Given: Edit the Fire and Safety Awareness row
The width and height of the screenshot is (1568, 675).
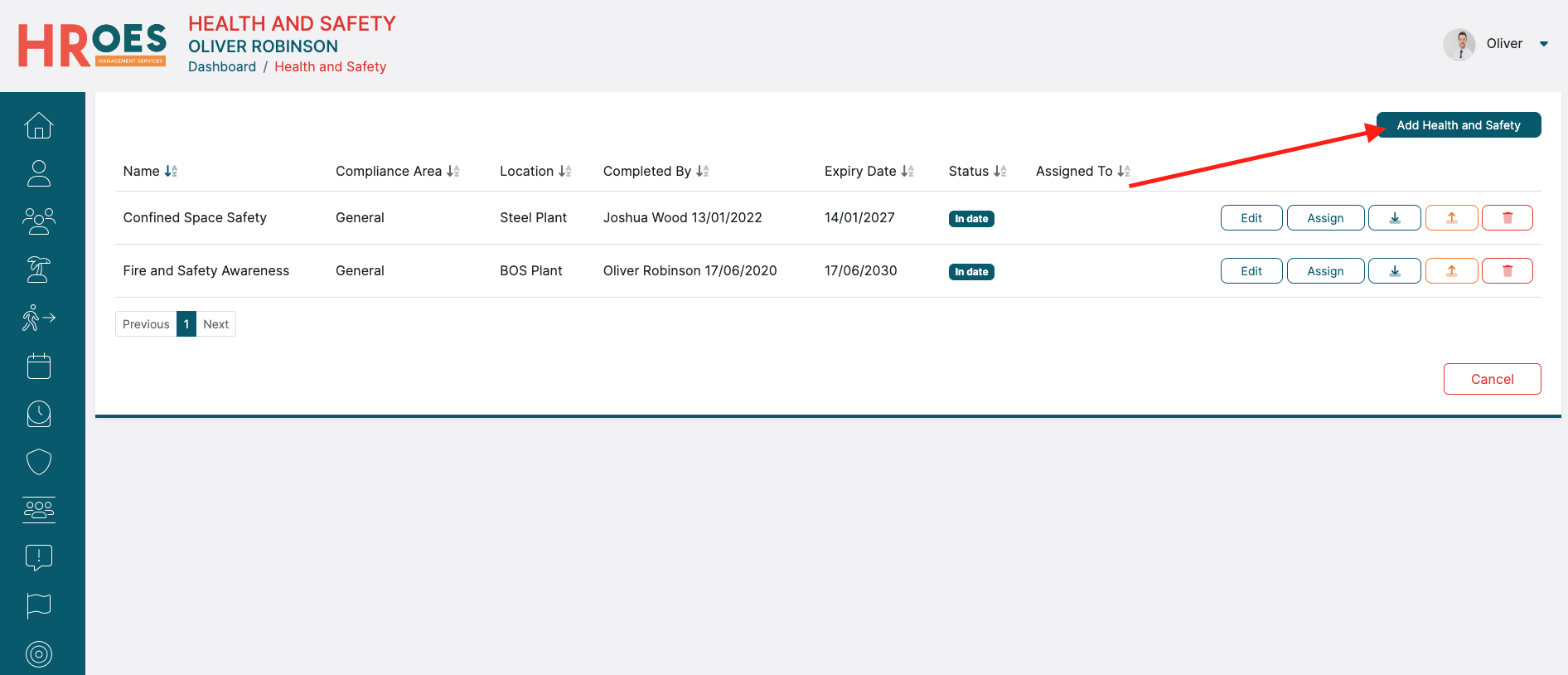Looking at the screenshot, I should [1251, 271].
